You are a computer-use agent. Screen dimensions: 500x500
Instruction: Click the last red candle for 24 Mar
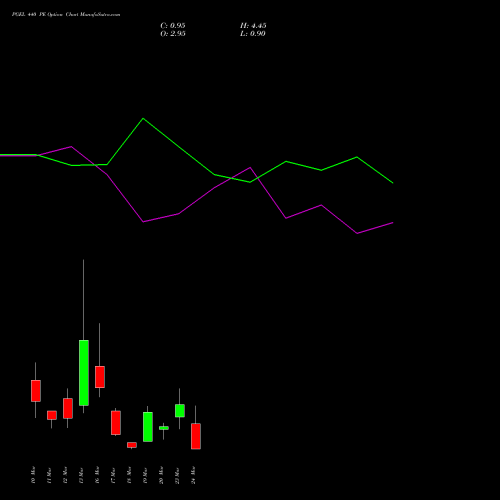click(196, 436)
